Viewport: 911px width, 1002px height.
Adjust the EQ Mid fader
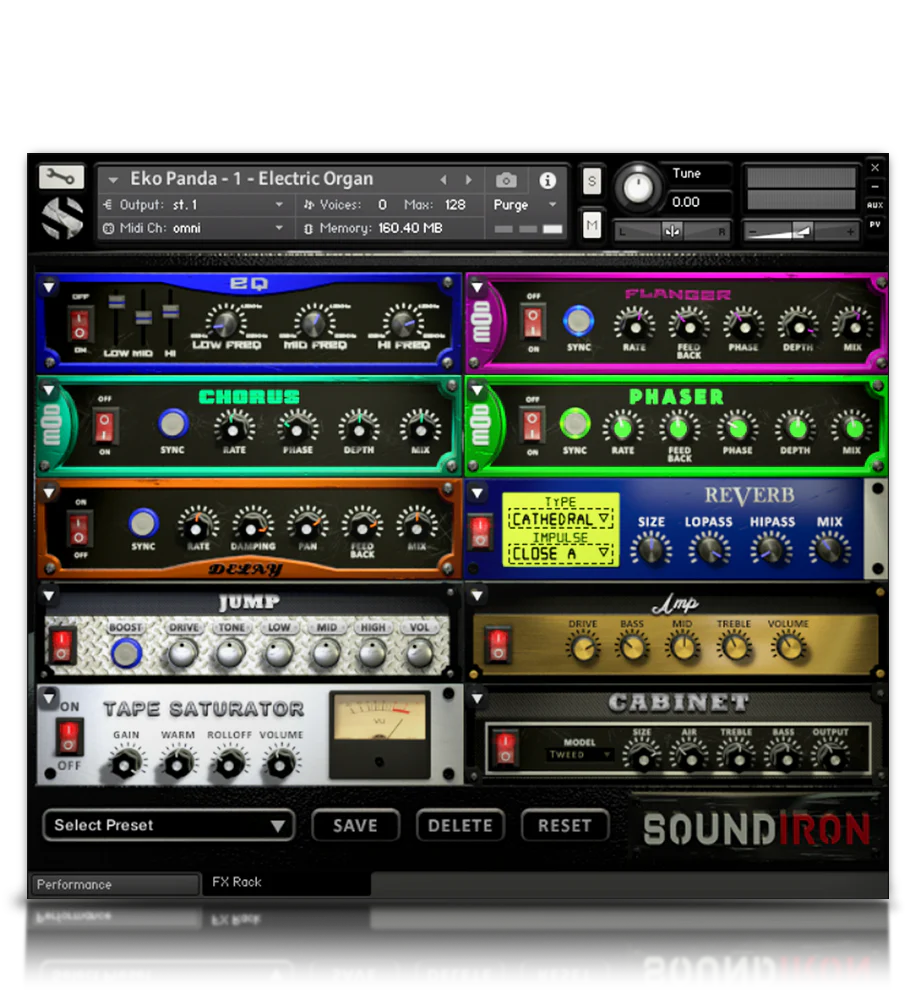pyautogui.click(x=143, y=318)
